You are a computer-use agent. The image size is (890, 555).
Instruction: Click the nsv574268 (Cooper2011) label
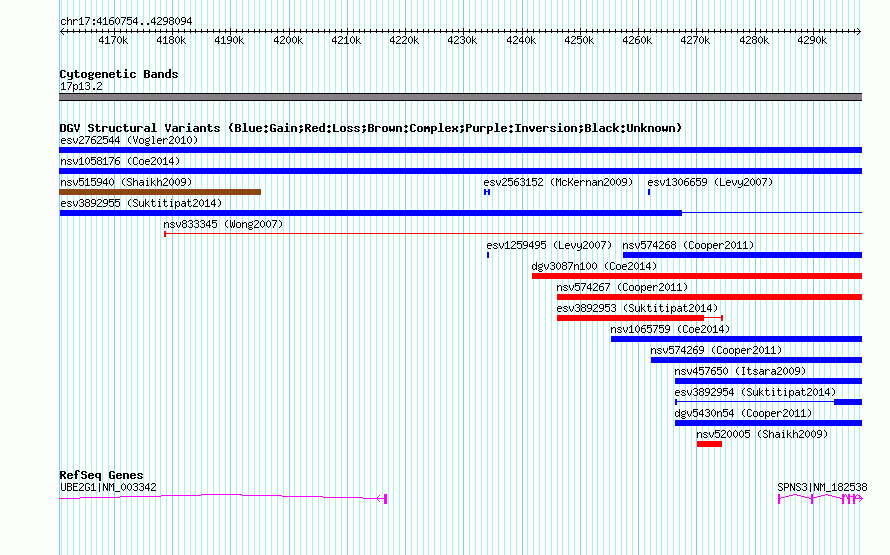(688, 245)
